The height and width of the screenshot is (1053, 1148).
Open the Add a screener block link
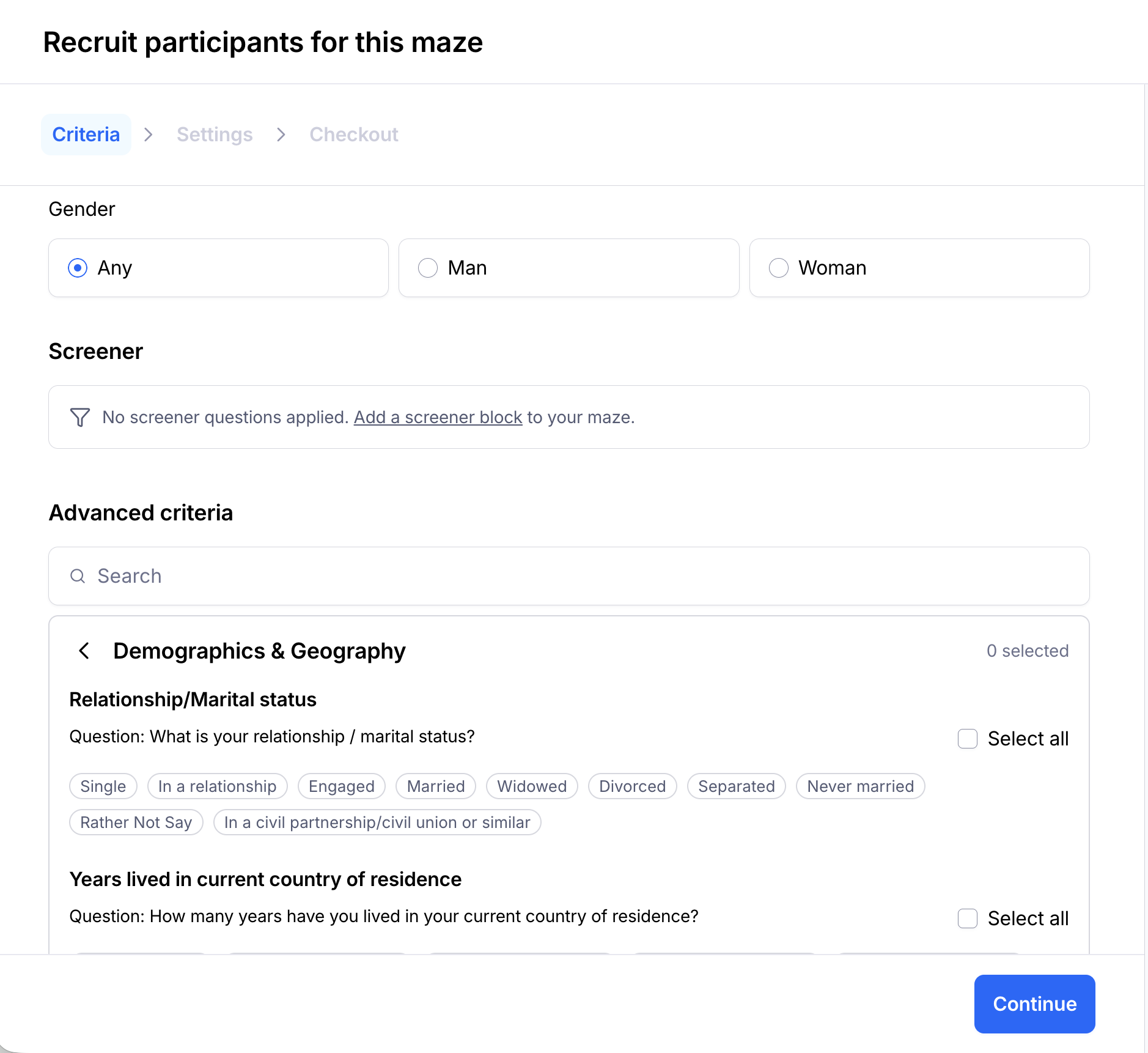[x=438, y=417]
